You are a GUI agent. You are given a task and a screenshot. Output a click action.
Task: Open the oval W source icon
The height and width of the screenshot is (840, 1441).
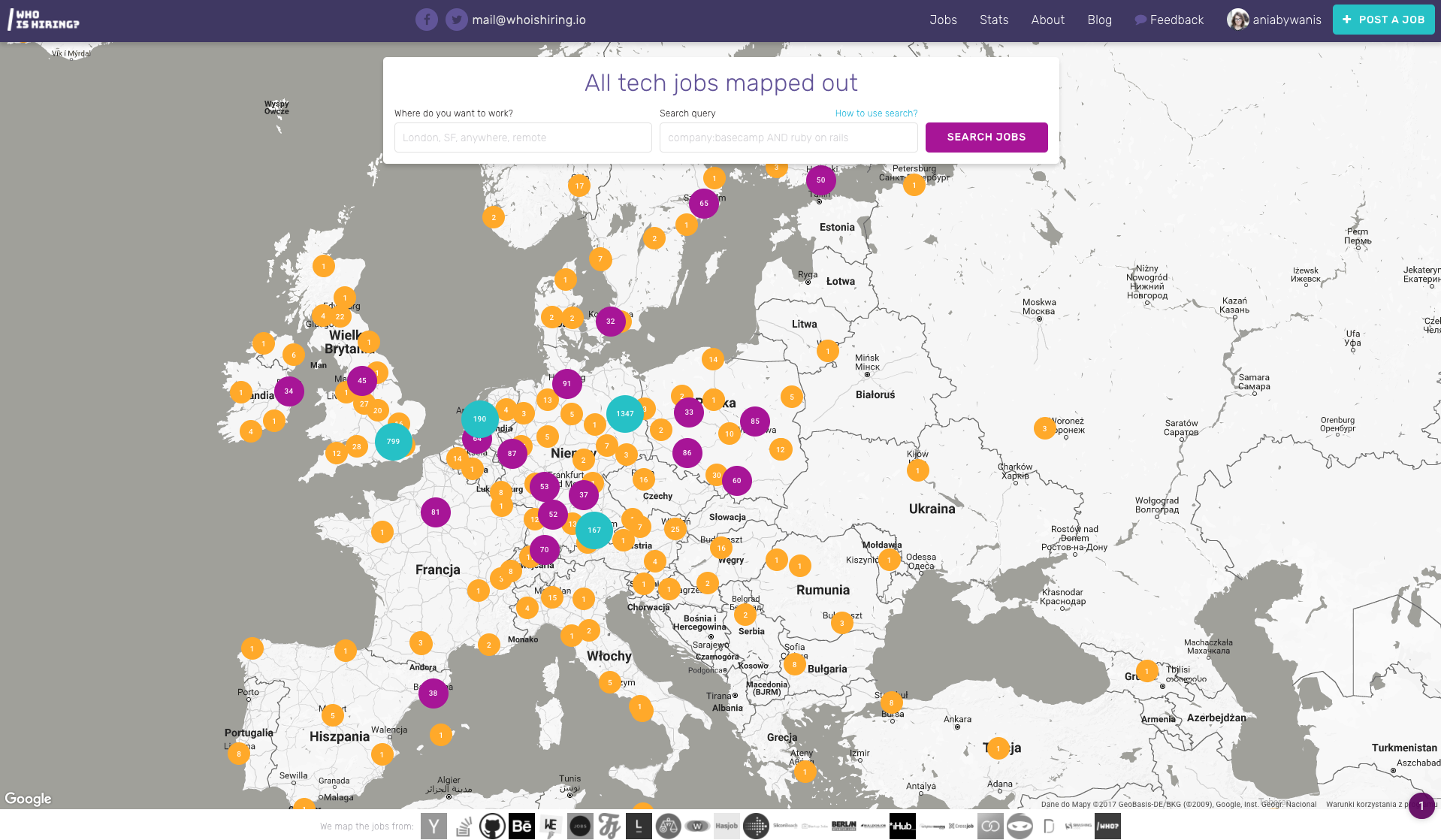697,826
